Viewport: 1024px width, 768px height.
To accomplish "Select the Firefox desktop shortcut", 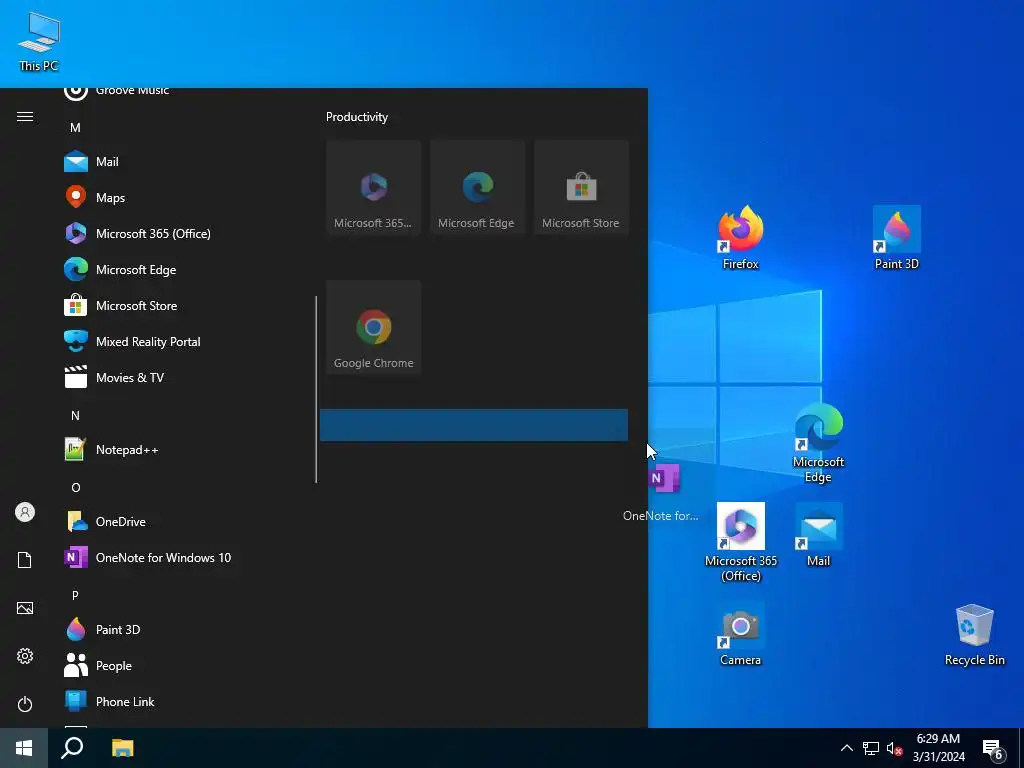I will coord(741,237).
